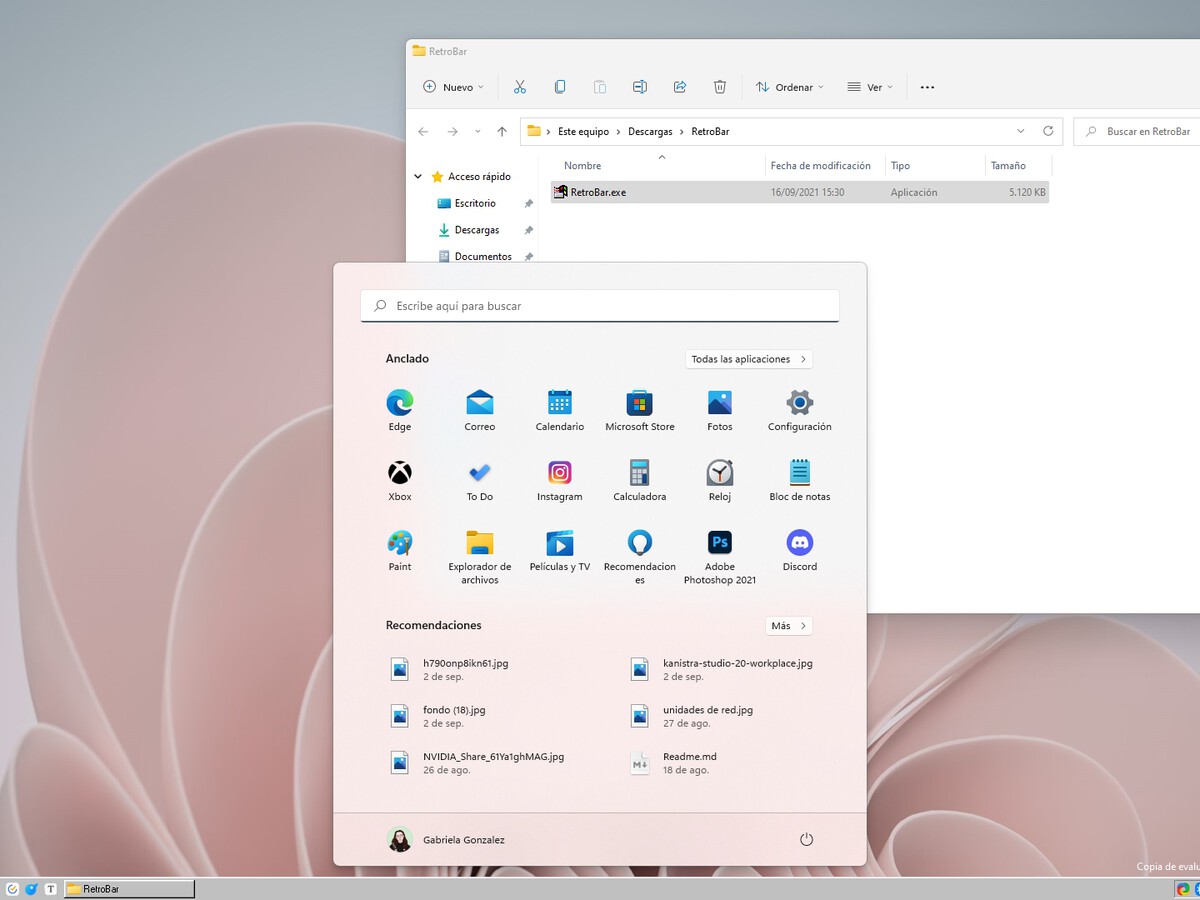Open recommended file NVIDIA_Share_61Ya1ghMAG.jpg

pyautogui.click(x=477, y=763)
